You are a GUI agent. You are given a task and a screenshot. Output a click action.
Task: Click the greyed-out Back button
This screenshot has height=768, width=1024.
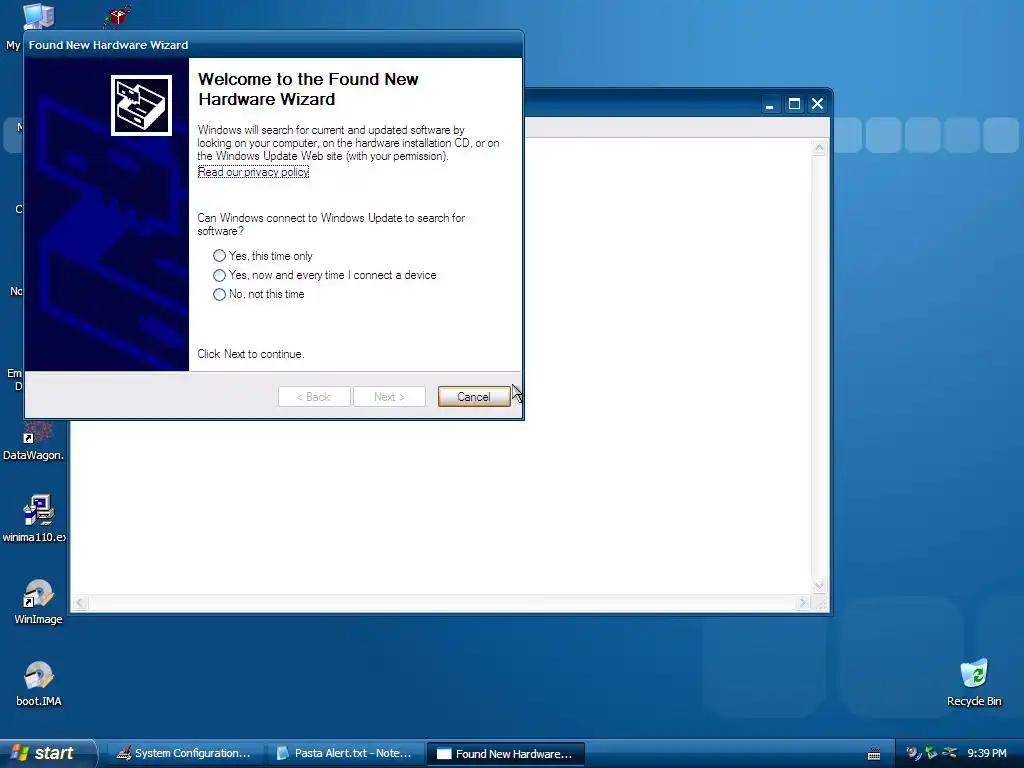314,396
